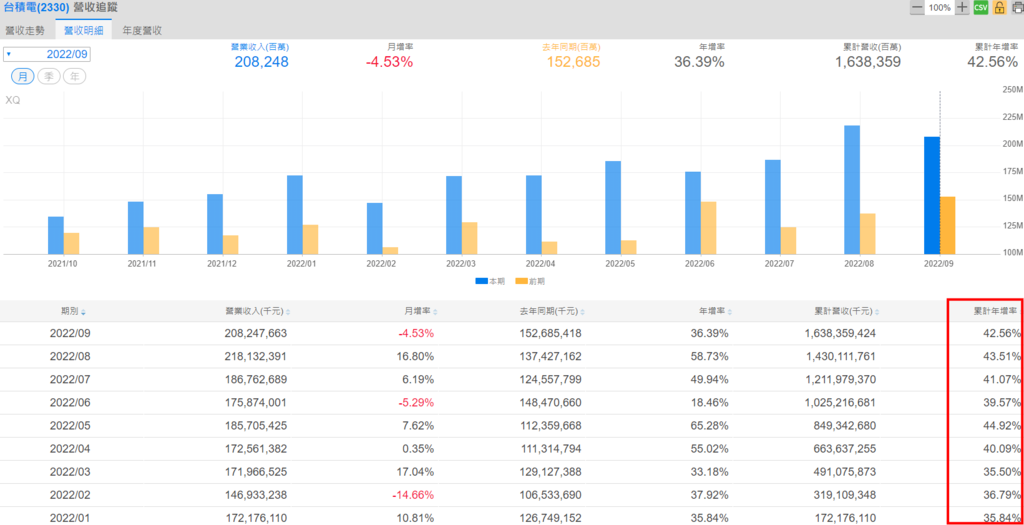This screenshot has height=525, width=1024.
Task: Open the 2022/09 period dropdown
Action: pyautogui.click(x=47, y=54)
